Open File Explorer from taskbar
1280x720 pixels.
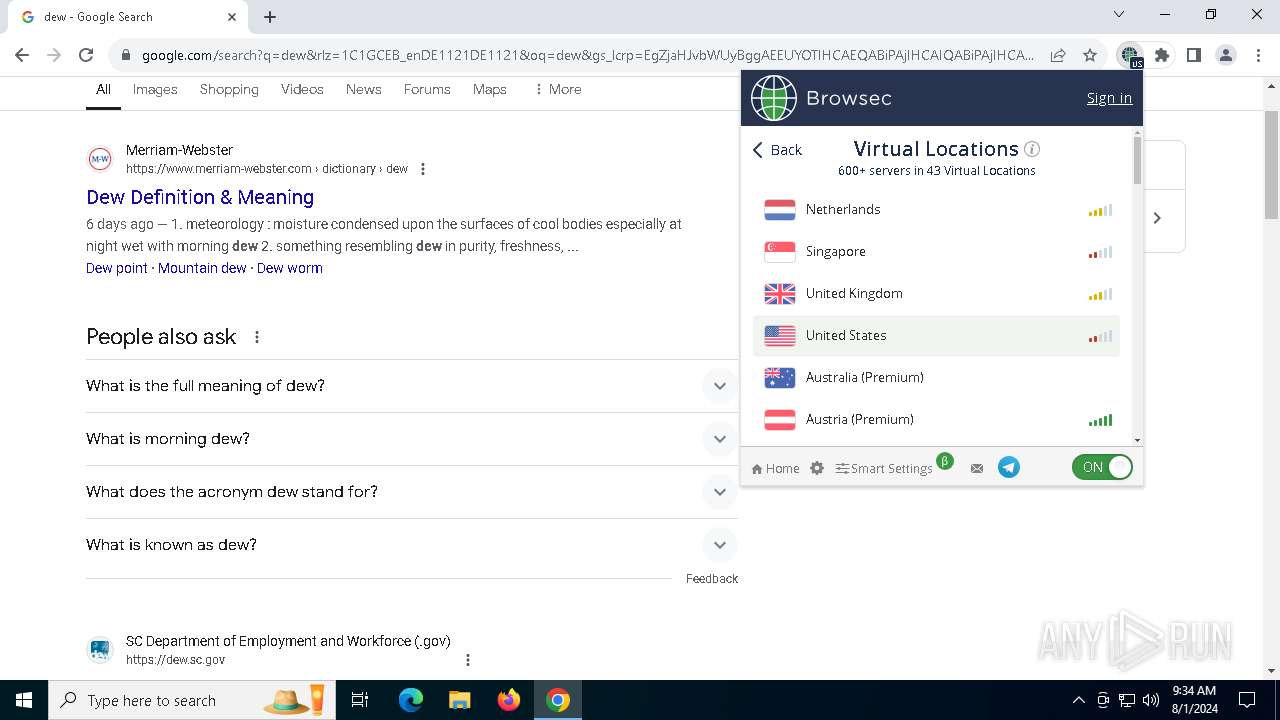[x=459, y=700]
